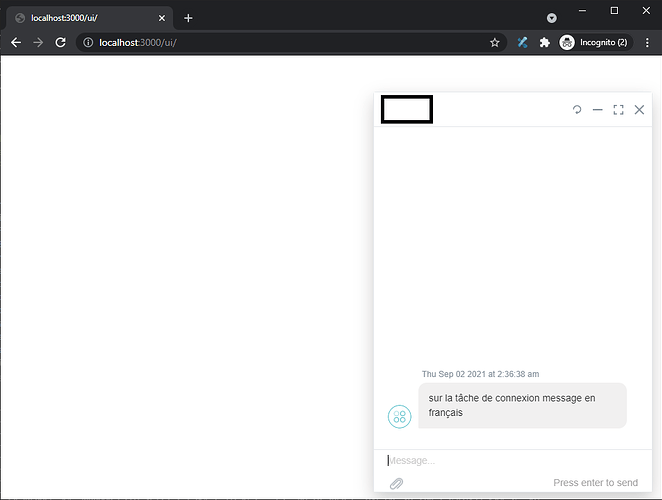Screen dimensions: 662x500
Task: Close the chat widget
Action: tap(640, 110)
